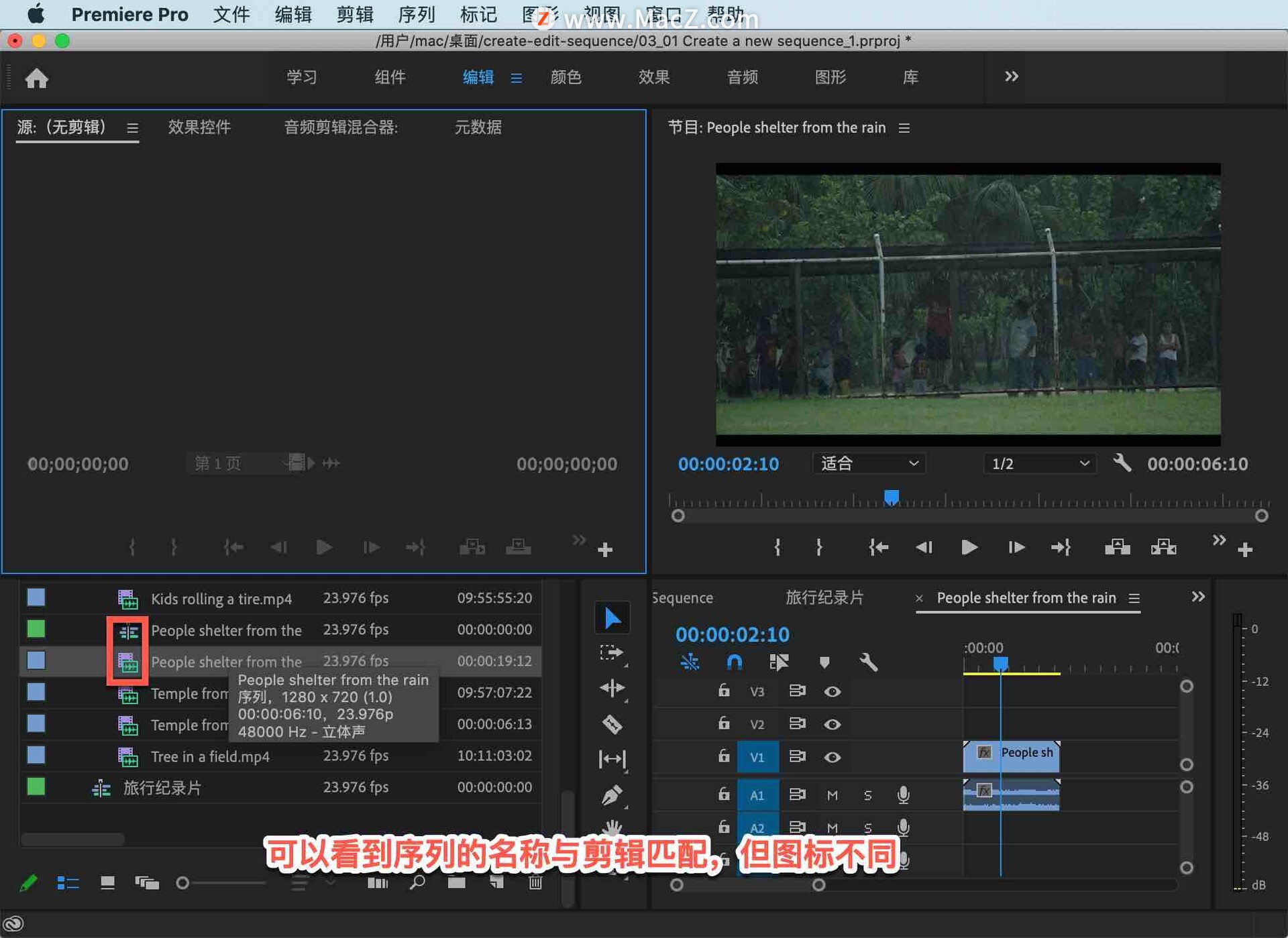Open the 1/2 playback resolution dropdown
This screenshot has width=1288, height=938.
click(x=1039, y=463)
